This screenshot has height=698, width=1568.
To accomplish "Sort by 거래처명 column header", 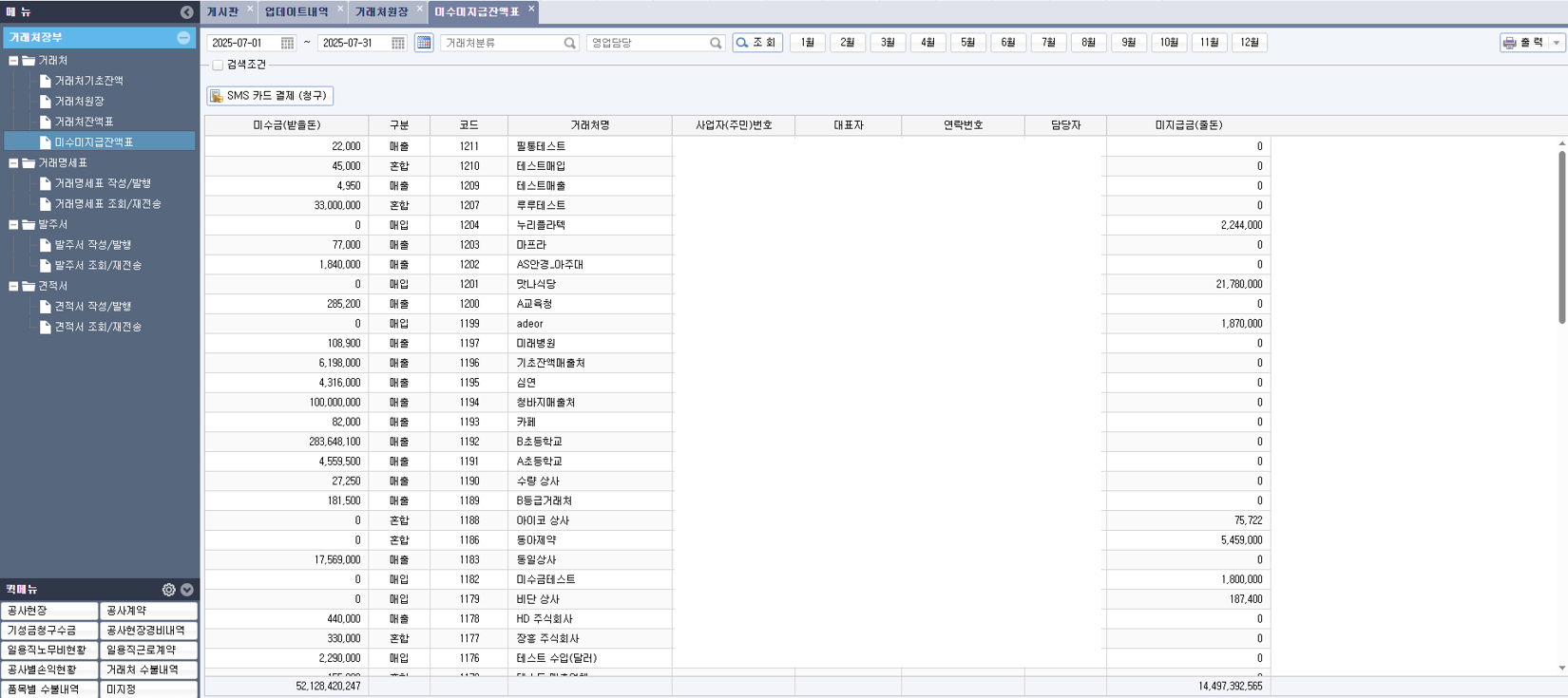I will coord(589,125).
